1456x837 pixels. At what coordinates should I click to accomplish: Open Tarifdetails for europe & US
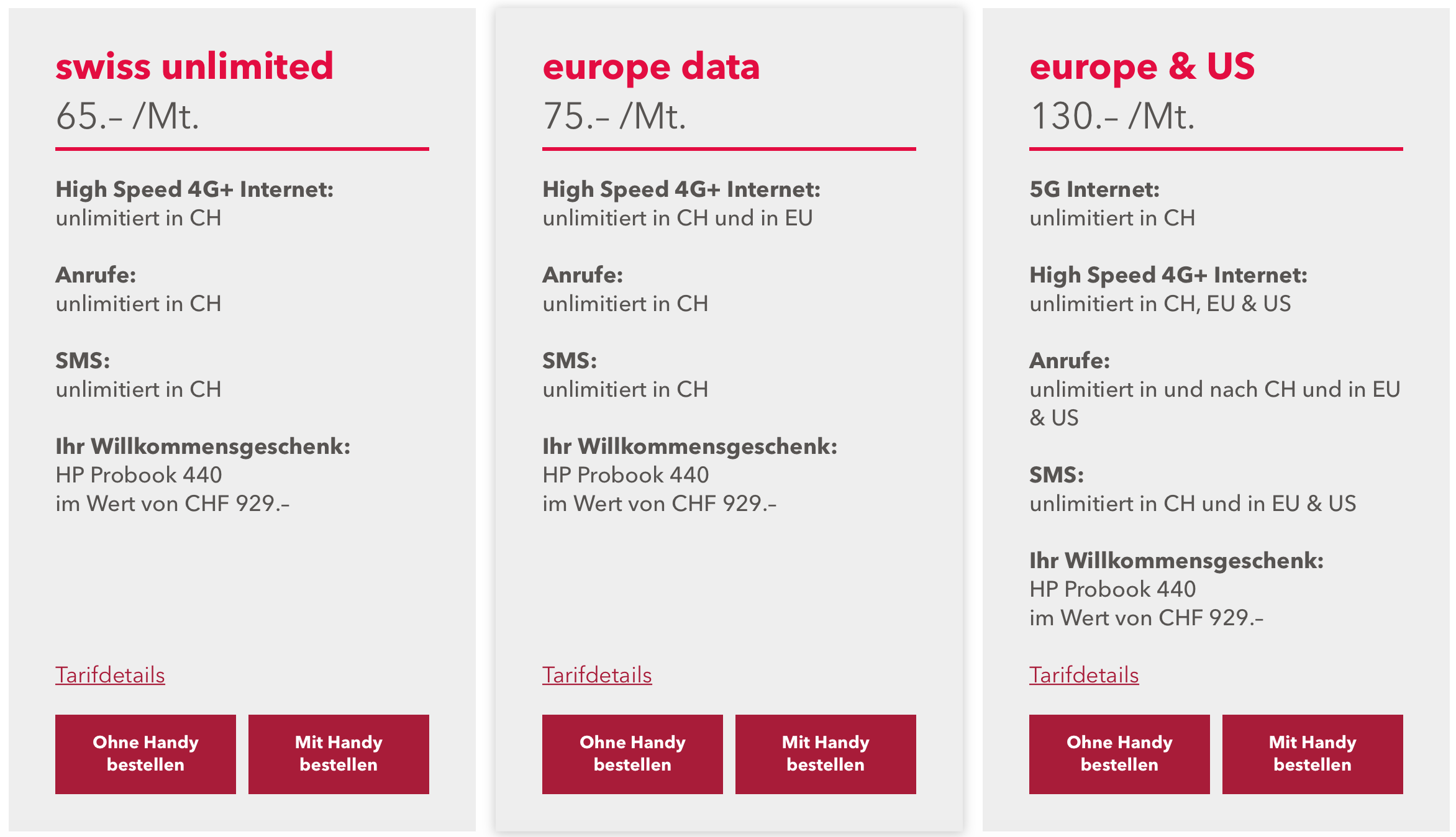1084,674
